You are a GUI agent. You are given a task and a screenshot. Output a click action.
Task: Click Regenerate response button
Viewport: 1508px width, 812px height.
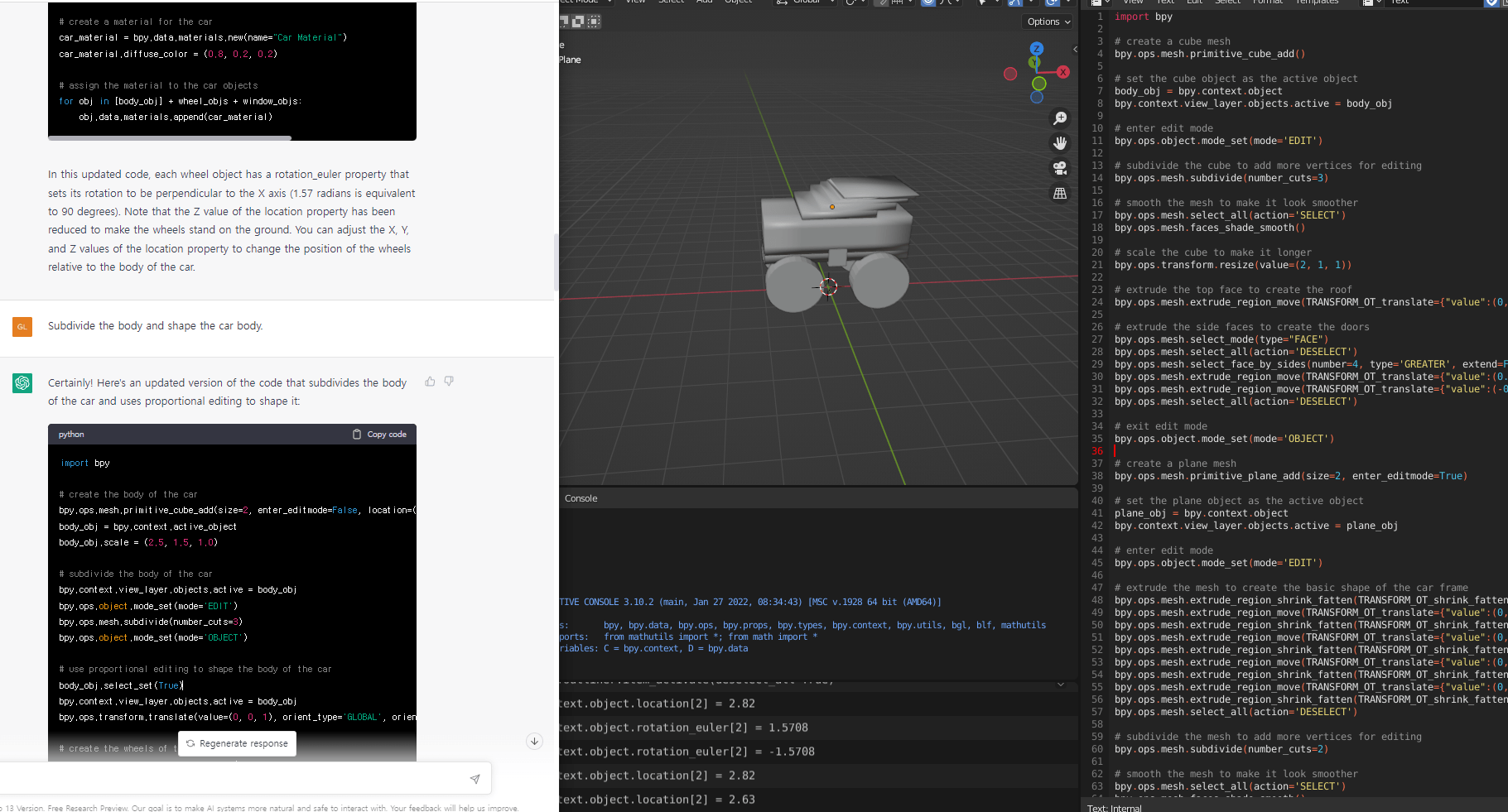(237, 743)
